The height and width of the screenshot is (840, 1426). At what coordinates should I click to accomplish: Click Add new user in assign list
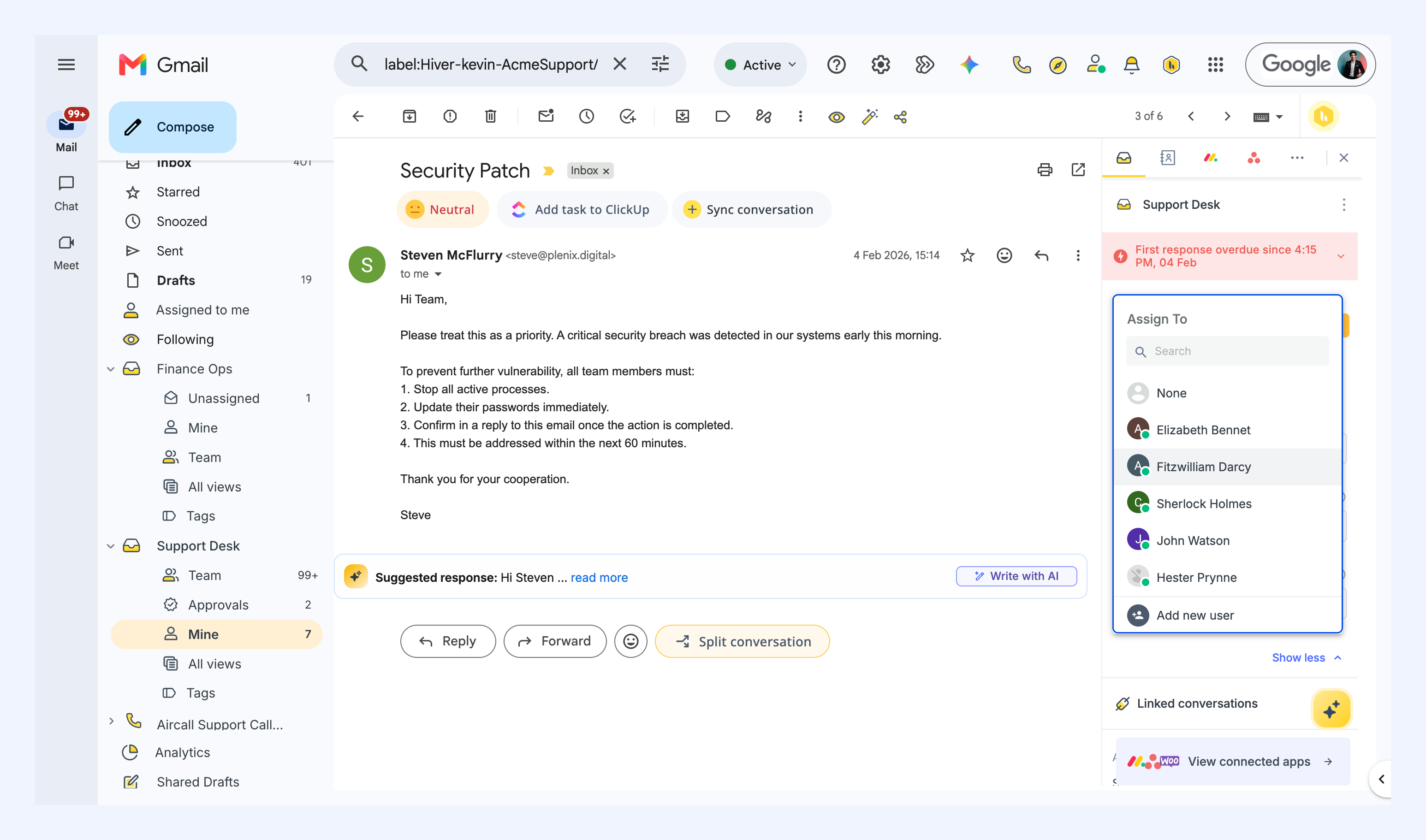1227,615
